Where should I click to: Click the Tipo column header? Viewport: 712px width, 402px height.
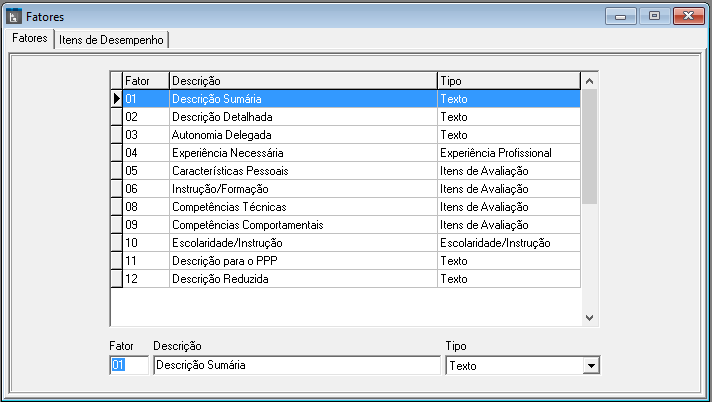(x=509, y=81)
